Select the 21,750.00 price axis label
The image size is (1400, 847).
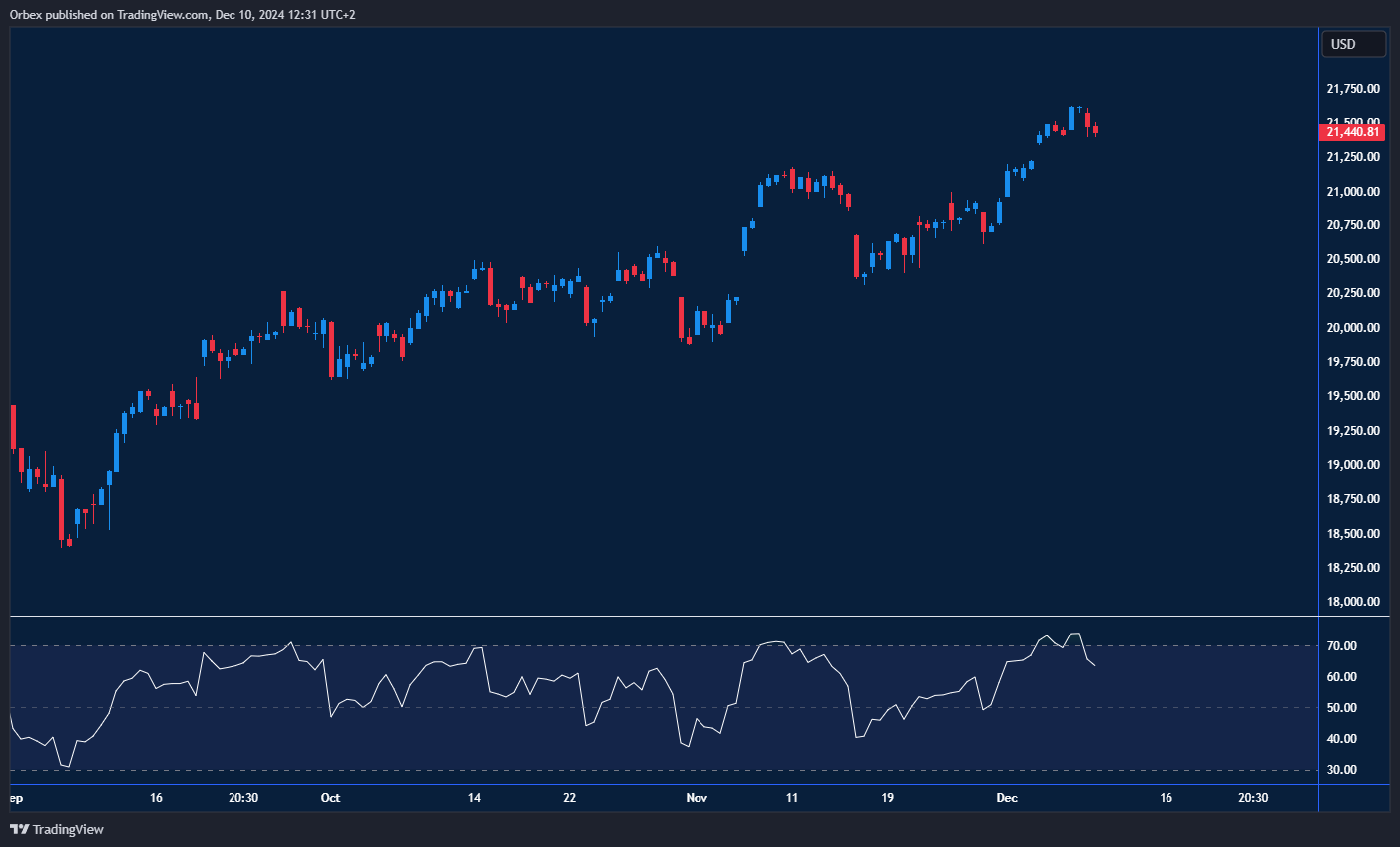tap(1352, 89)
